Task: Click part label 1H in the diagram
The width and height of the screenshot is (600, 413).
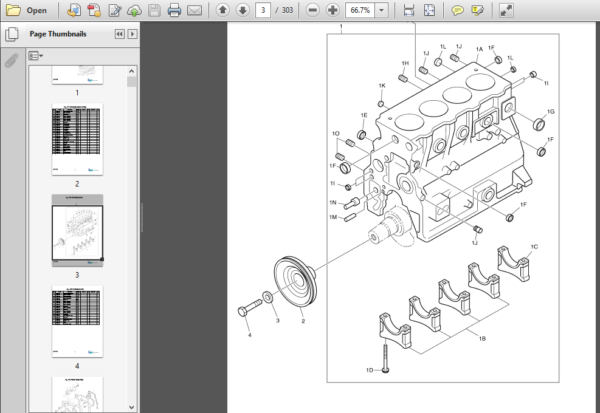Action: [405, 63]
